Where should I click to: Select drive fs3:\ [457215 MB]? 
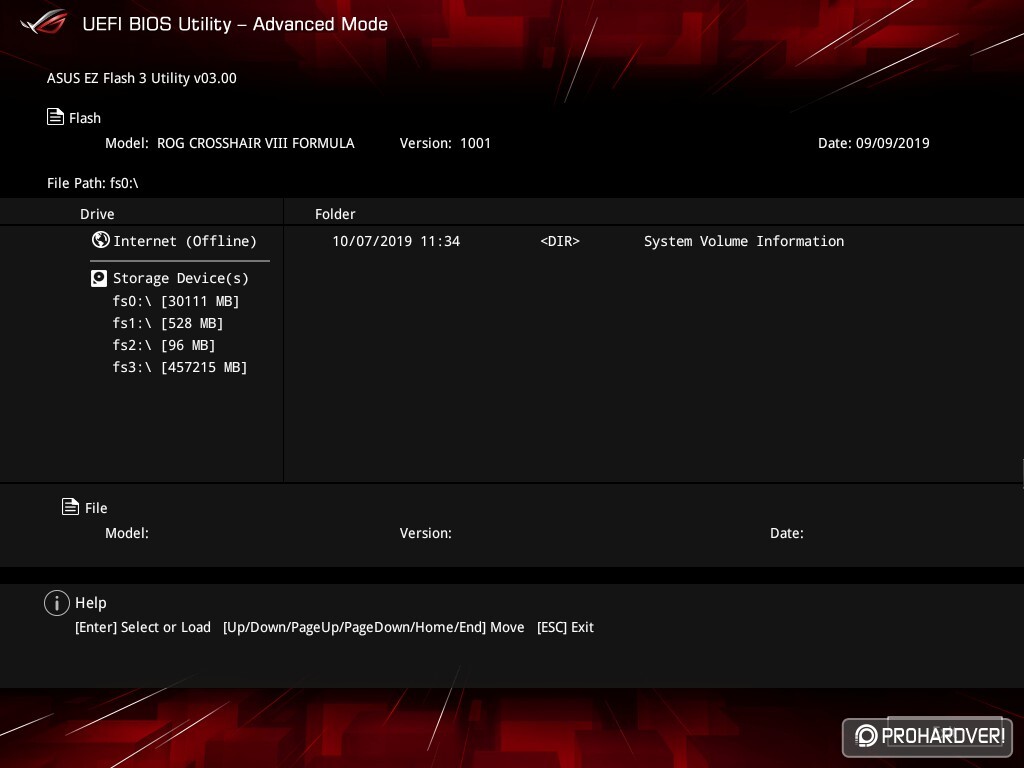point(180,367)
